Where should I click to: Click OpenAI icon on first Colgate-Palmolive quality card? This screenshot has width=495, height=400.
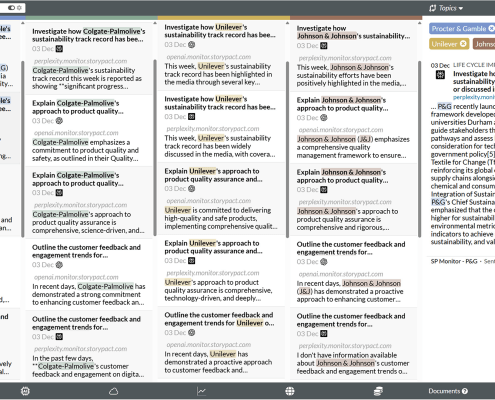59,121
